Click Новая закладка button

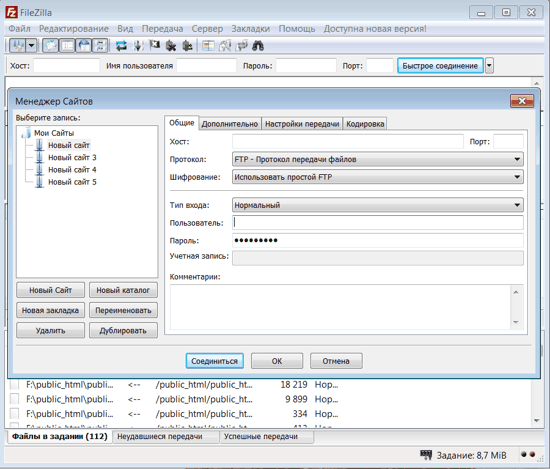tap(51, 310)
